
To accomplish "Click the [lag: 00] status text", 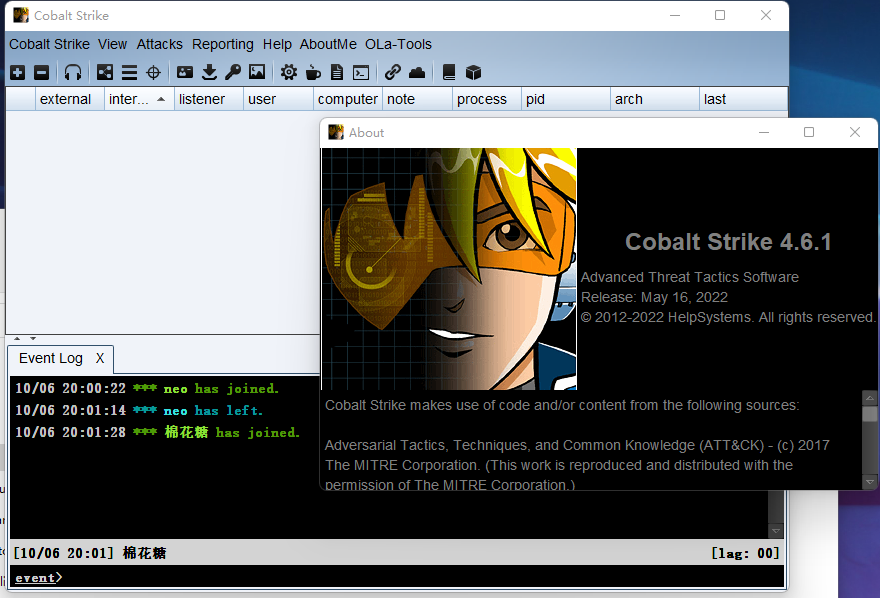I will coord(745,554).
